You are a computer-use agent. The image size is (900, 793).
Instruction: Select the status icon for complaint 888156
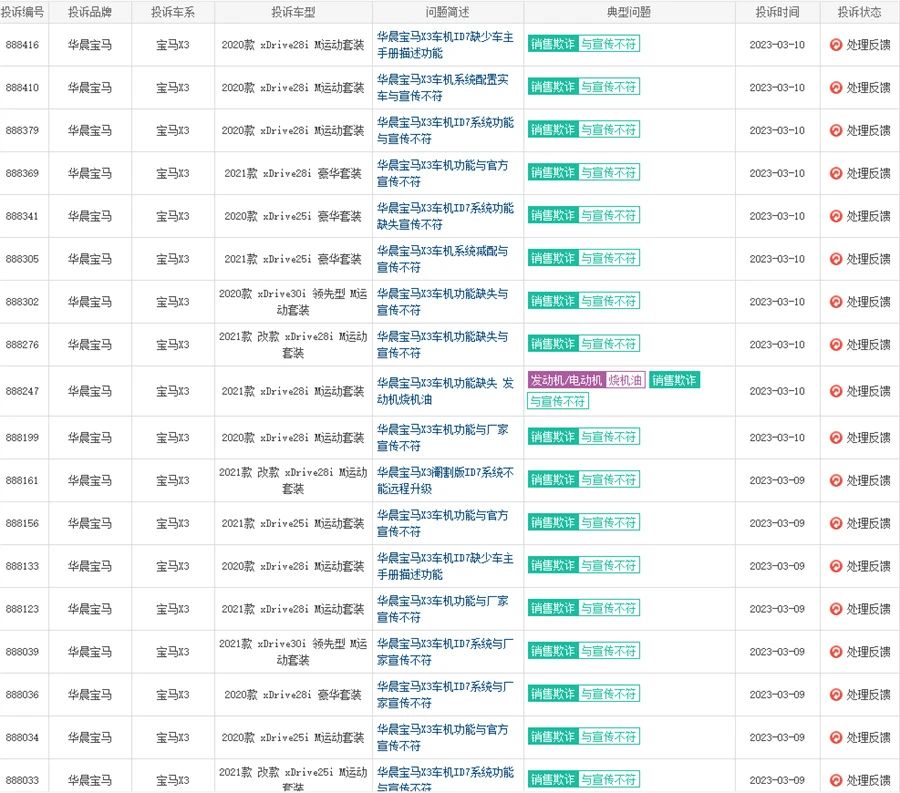[x=836, y=523]
